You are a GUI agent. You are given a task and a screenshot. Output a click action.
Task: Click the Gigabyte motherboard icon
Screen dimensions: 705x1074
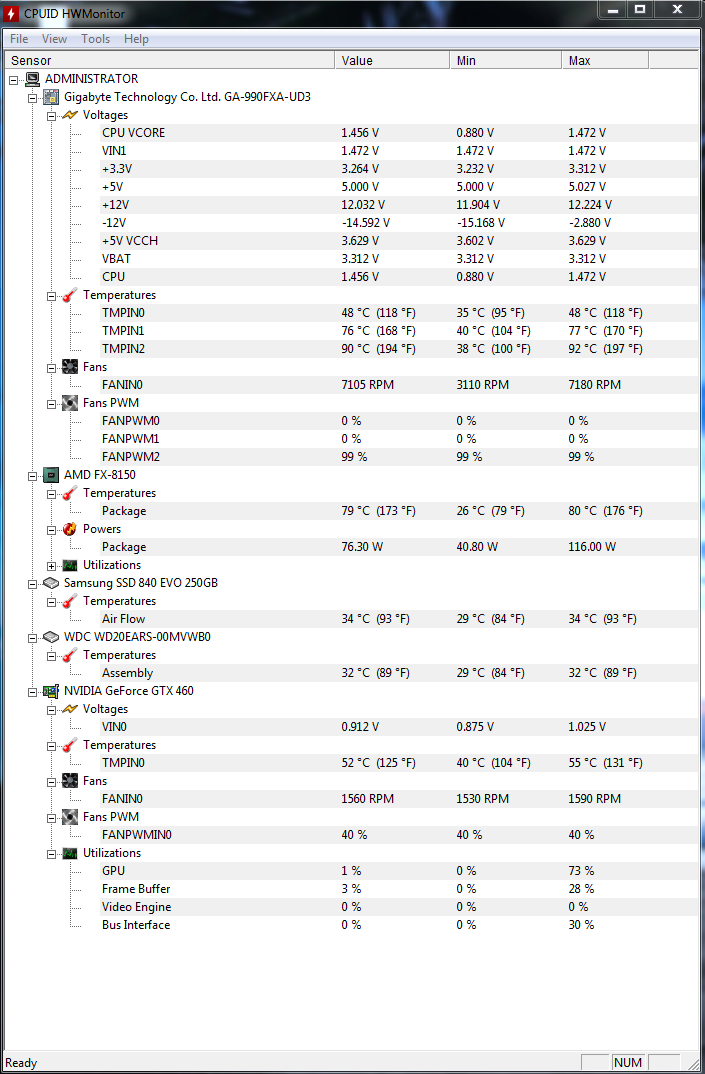pos(51,97)
